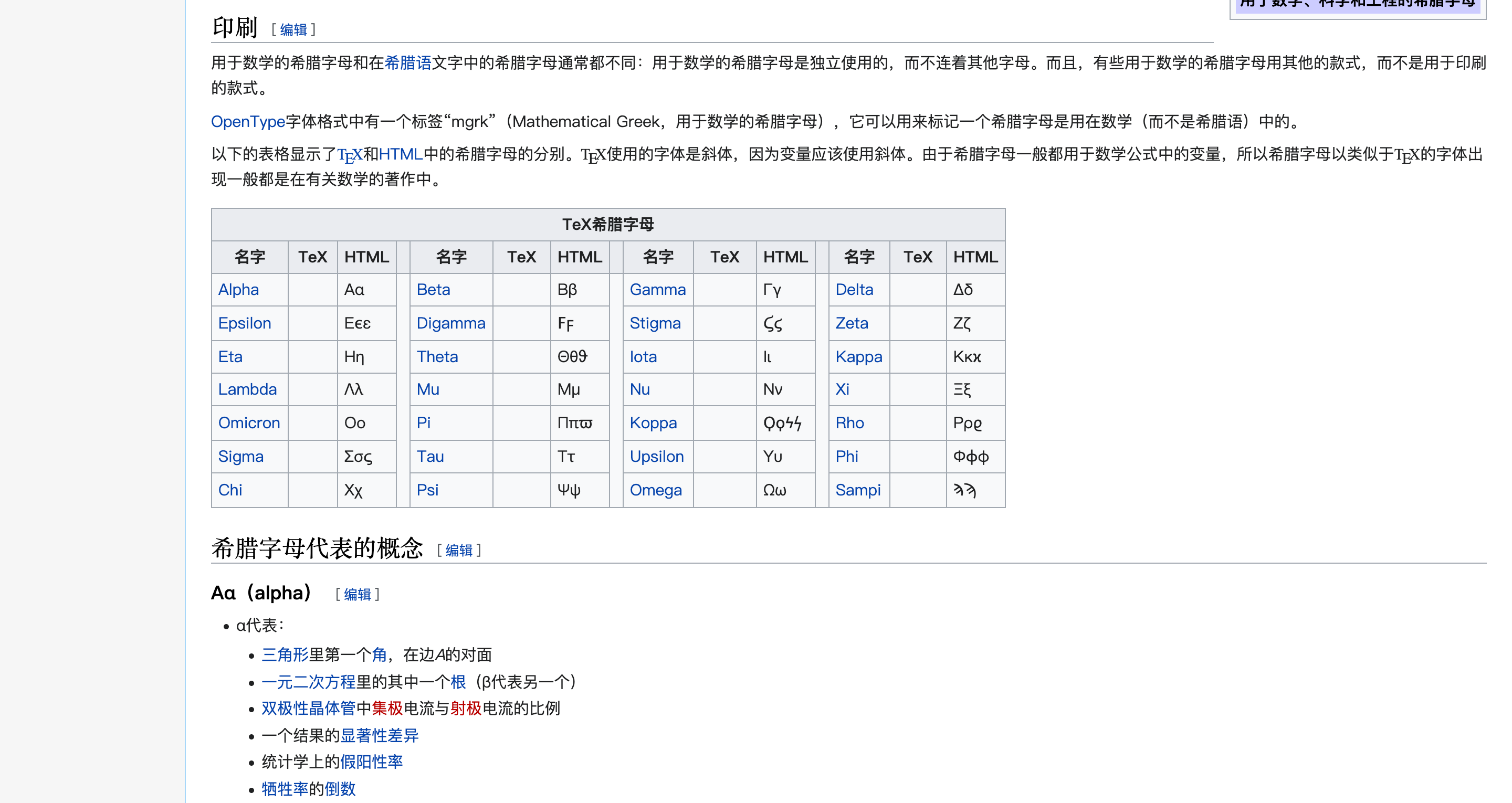Edit the Αα (alpha) subsection
1512x803 pixels.
click(x=358, y=594)
